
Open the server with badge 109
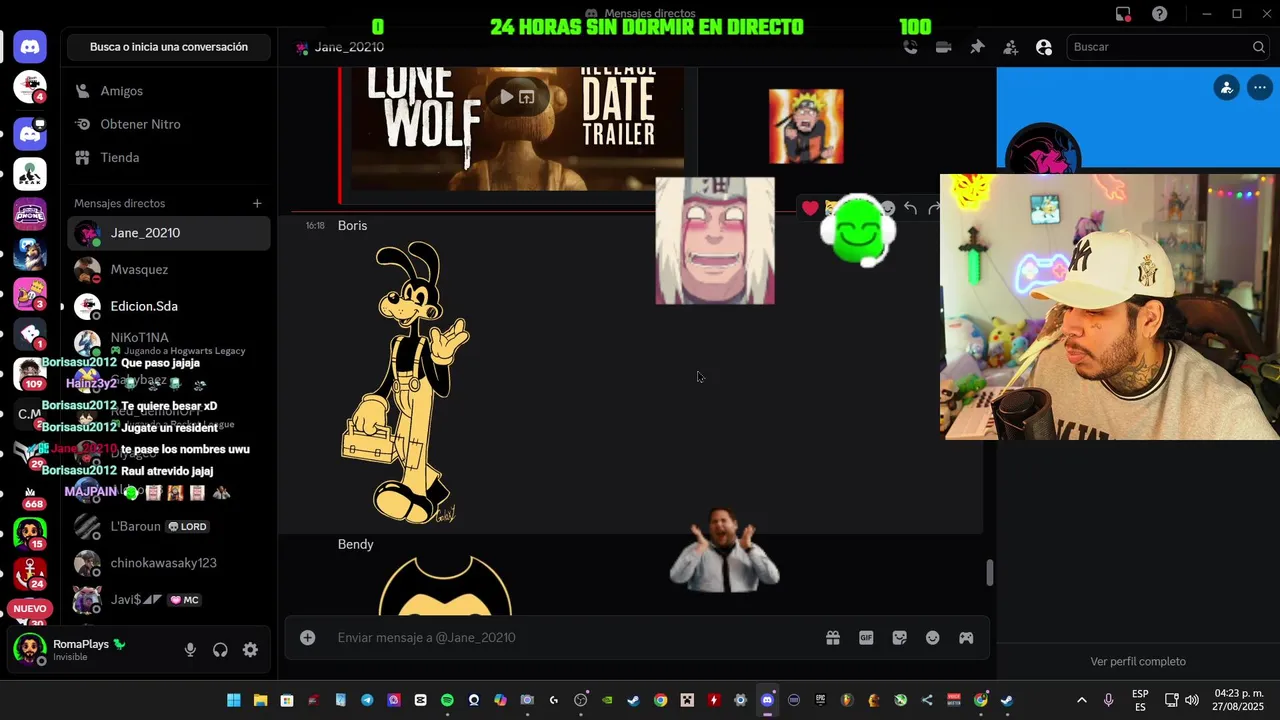pos(30,373)
